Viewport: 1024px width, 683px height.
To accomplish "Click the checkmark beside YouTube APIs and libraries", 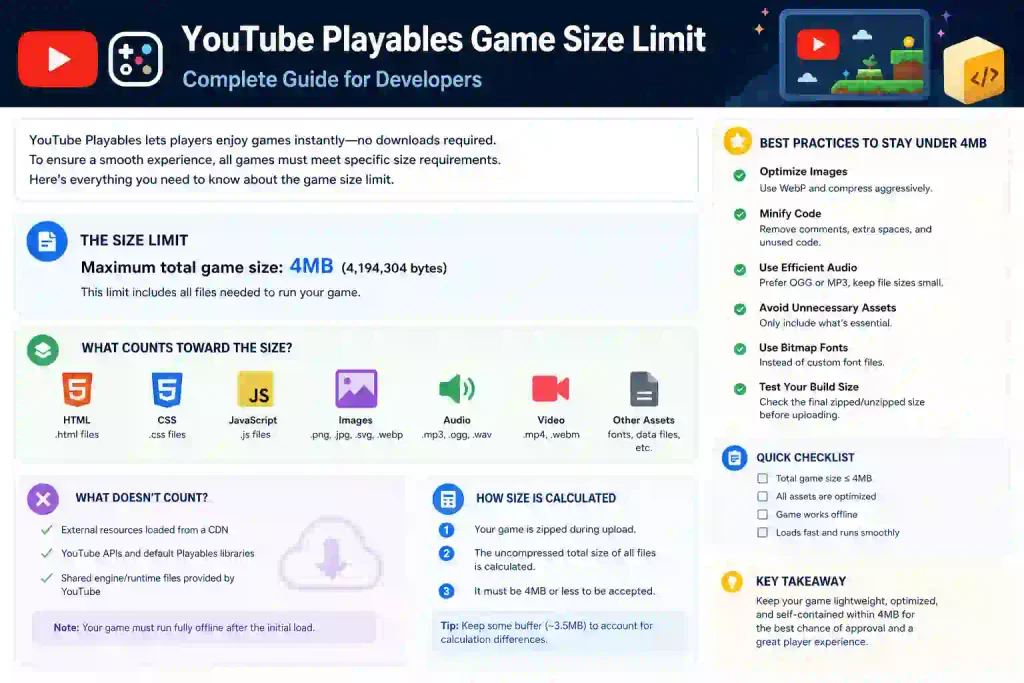I will (x=46, y=553).
